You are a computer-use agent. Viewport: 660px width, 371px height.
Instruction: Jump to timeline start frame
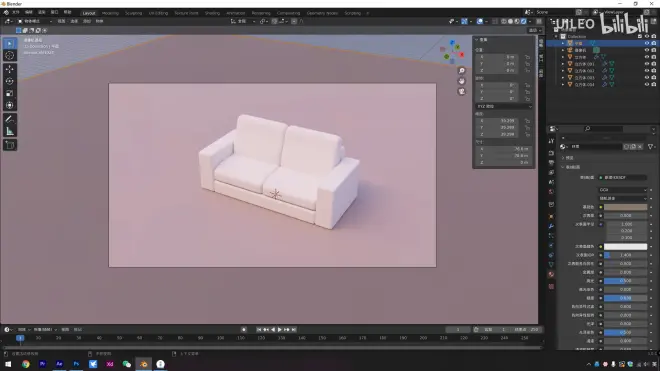tap(259, 330)
